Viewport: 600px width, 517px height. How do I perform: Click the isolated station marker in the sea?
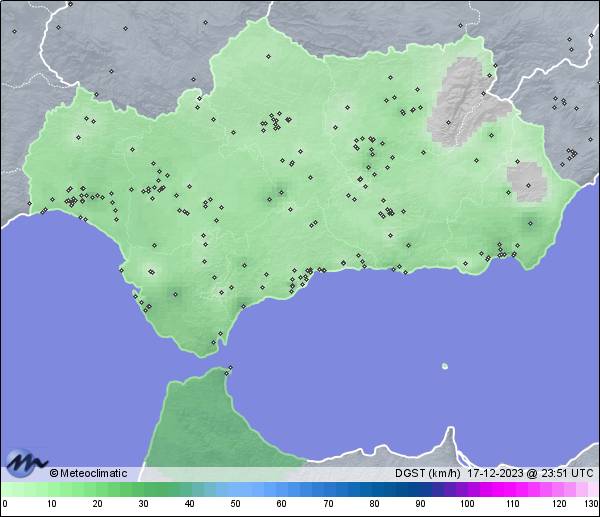(445, 366)
